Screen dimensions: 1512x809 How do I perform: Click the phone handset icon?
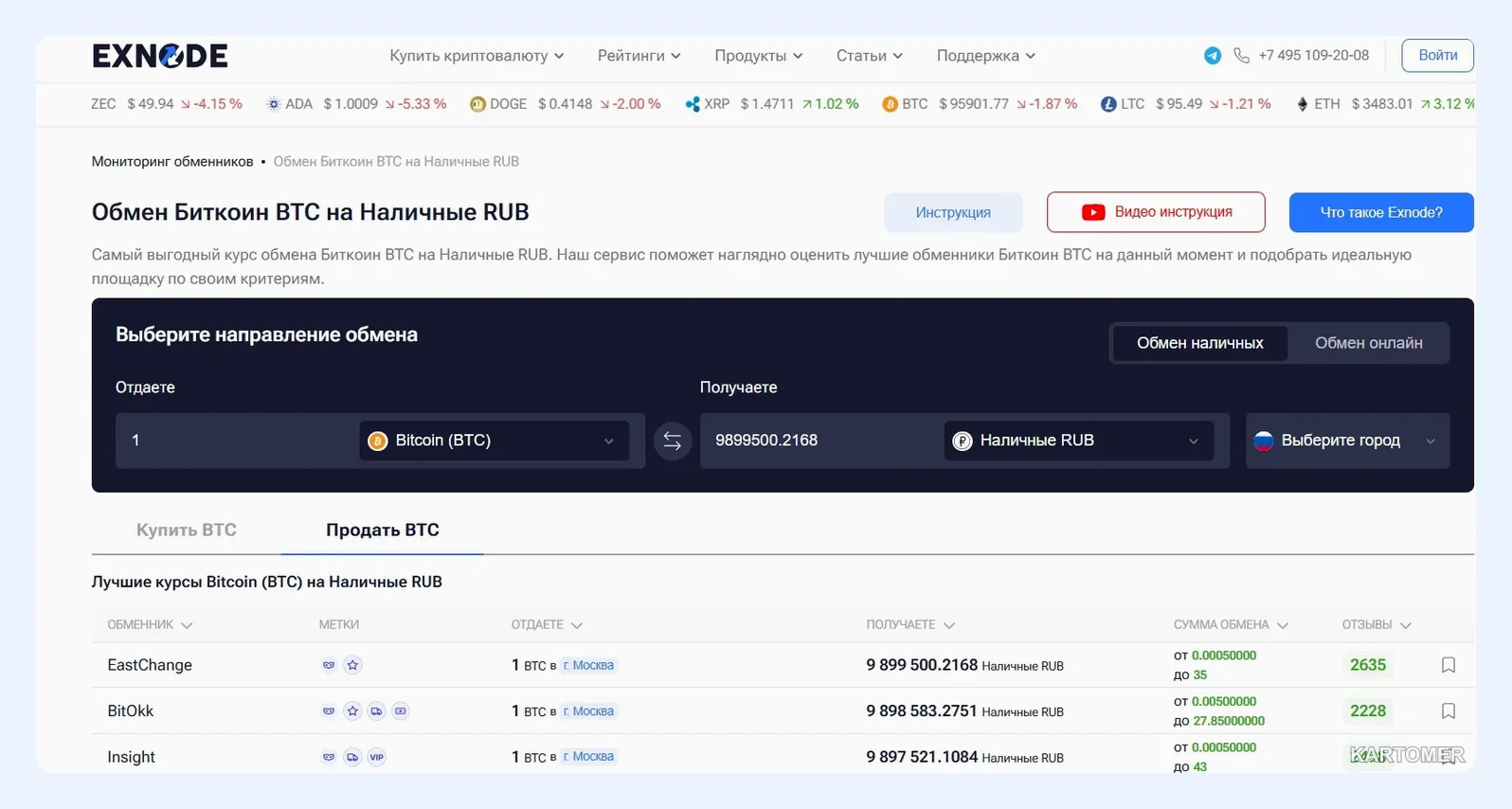(x=1241, y=56)
